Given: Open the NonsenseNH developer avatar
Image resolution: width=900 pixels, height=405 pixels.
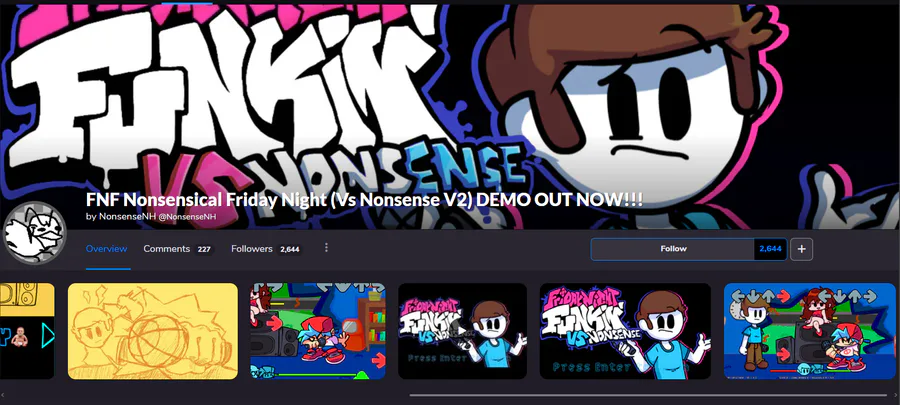Looking at the screenshot, I should [x=34, y=233].
